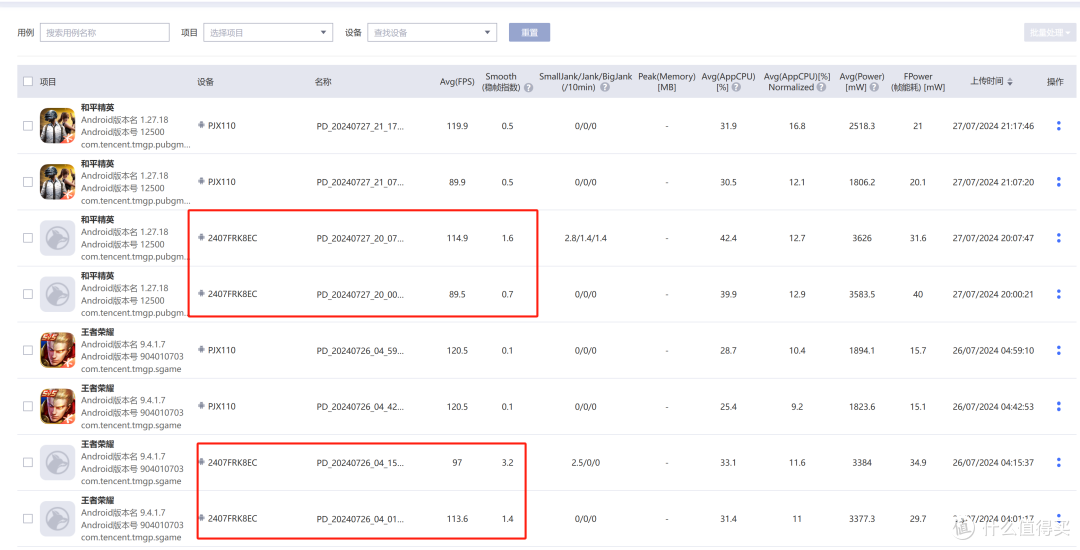Check the box for row PD_20240726_04_59
This screenshot has height=550, width=1080.
pos(28,350)
